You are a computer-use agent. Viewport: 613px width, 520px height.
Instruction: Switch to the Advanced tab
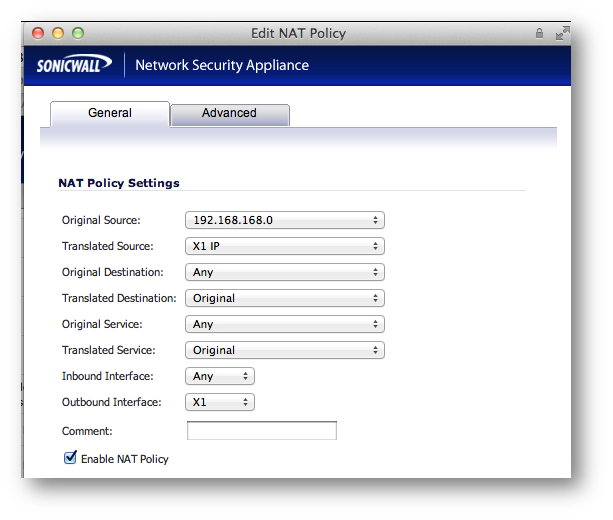coord(229,114)
